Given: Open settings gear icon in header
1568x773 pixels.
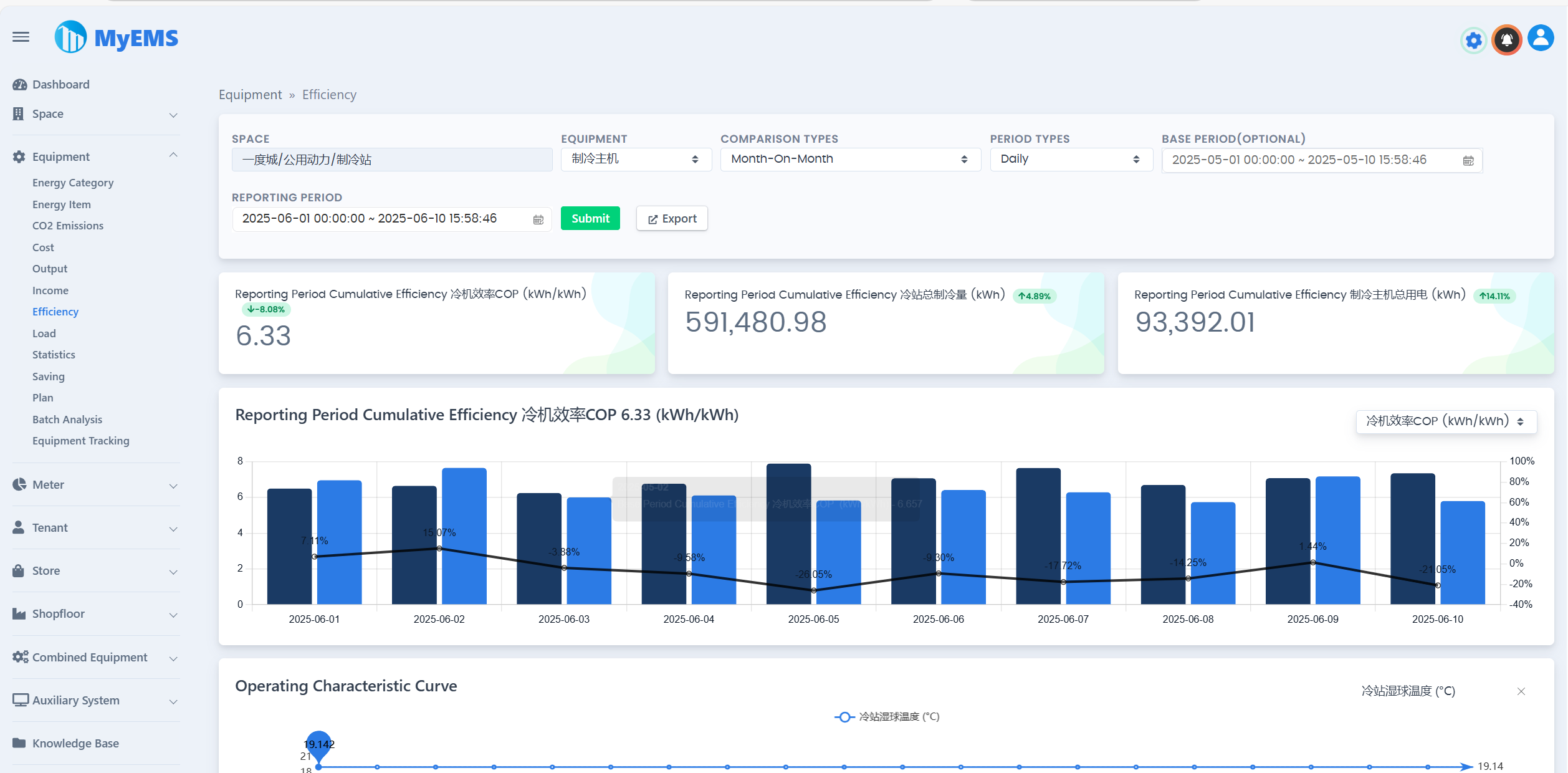Looking at the screenshot, I should pos(1473,41).
